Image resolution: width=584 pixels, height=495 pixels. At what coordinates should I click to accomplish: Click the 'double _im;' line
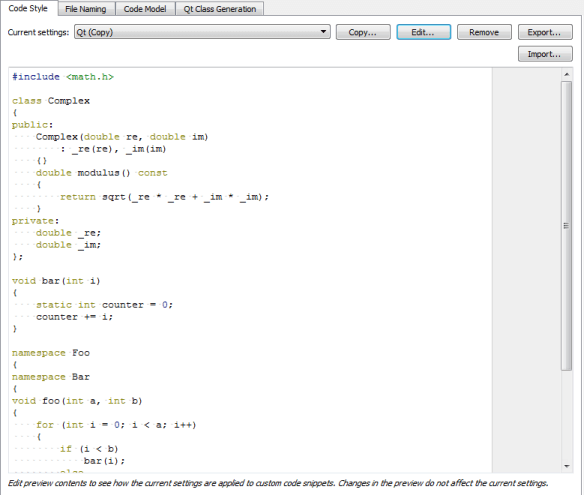68,245
